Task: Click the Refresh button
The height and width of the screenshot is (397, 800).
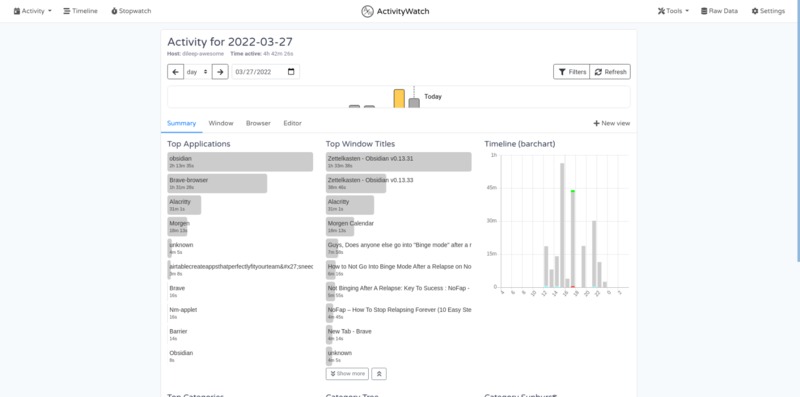Action: click(x=610, y=72)
